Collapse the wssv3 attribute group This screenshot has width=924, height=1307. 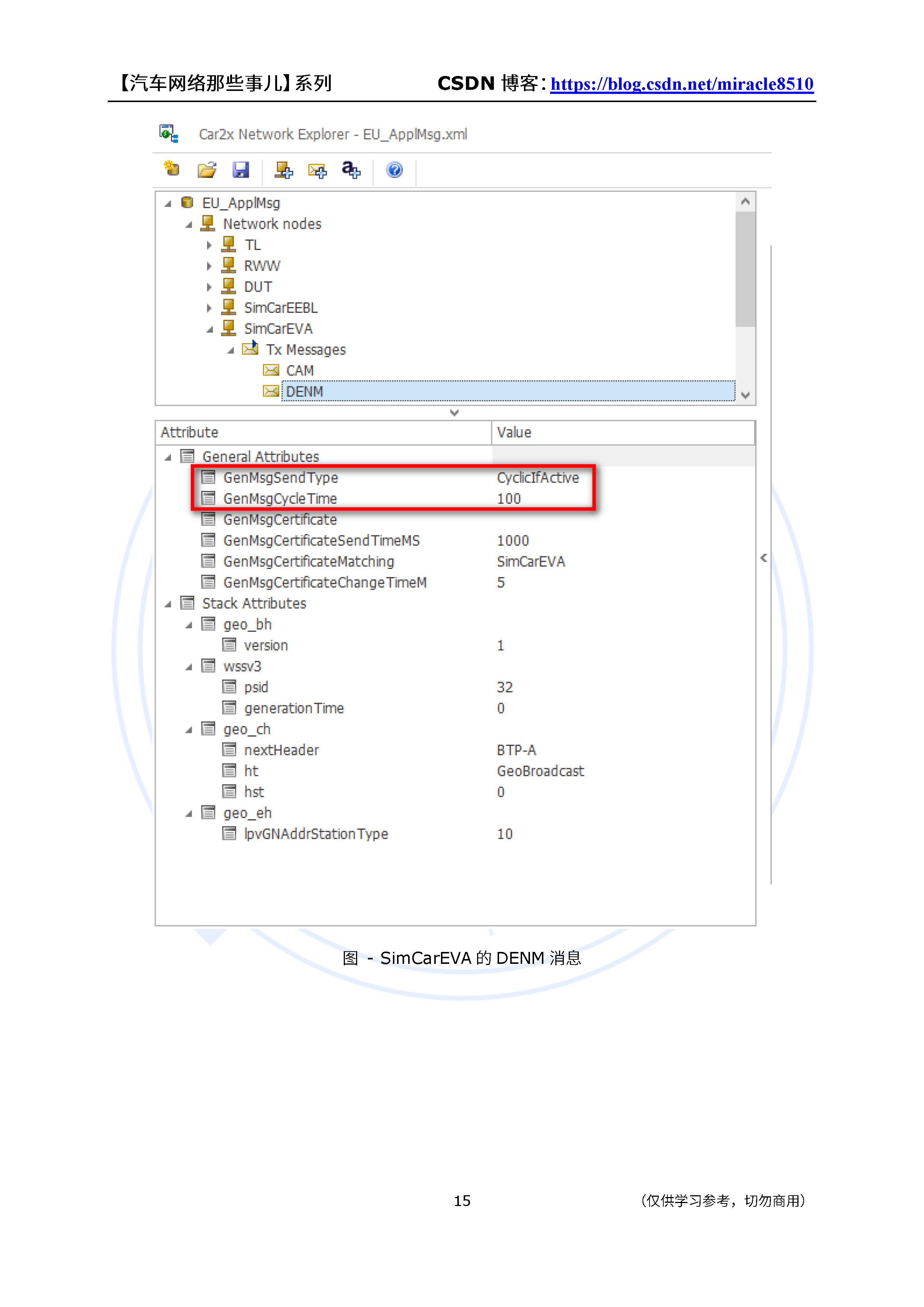coord(189,667)
